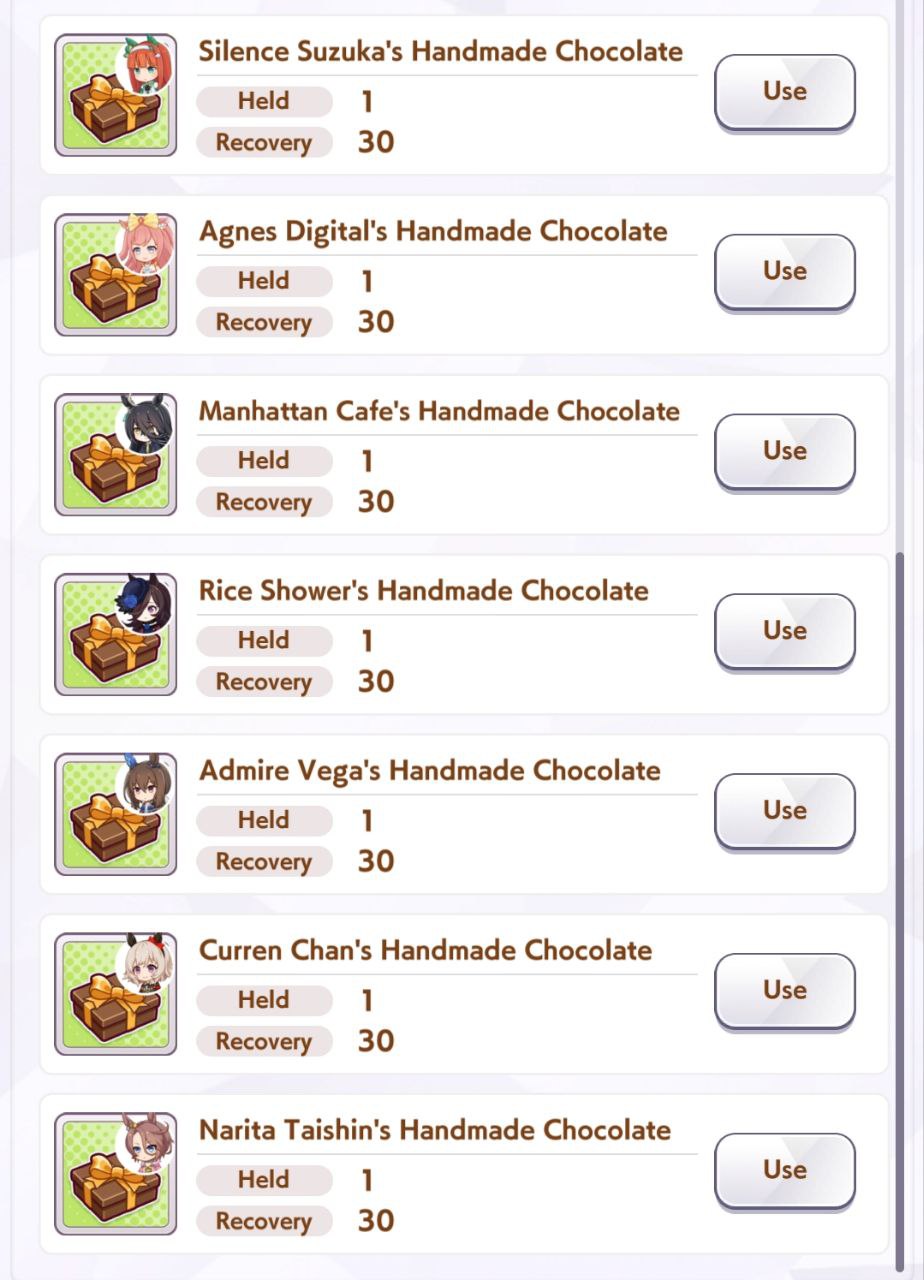
Task: Click the Recovery label for Manhattan Cafe's chocolate
Action: point(264,502)
